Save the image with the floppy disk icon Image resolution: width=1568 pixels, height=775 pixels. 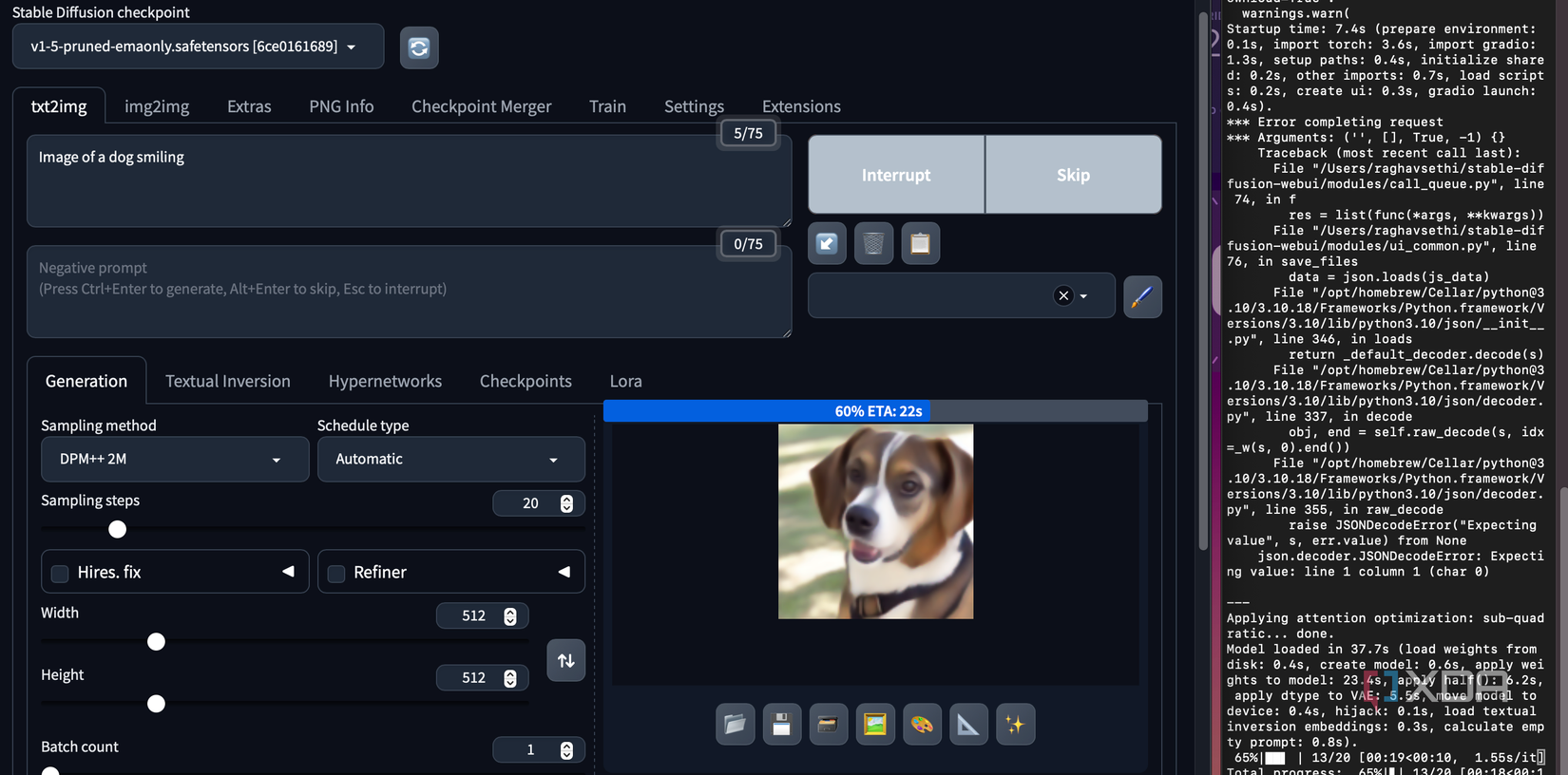[781, 725]
